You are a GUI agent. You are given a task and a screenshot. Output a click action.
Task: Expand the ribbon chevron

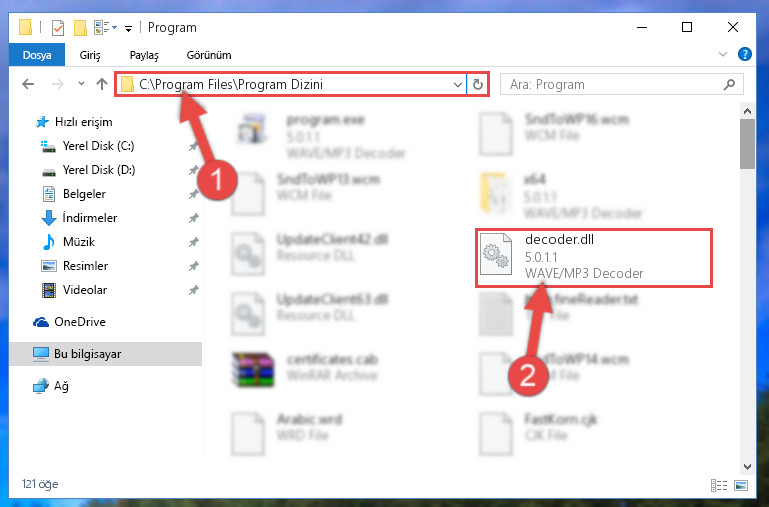pyautogui.click(x=722, y=54)
